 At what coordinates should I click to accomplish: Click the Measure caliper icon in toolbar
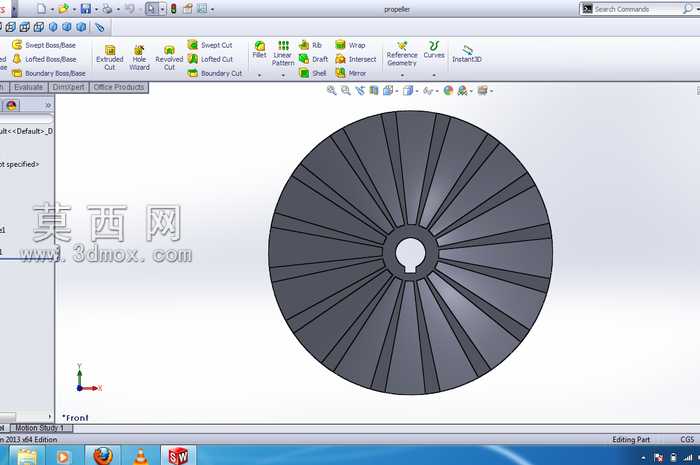99,27
